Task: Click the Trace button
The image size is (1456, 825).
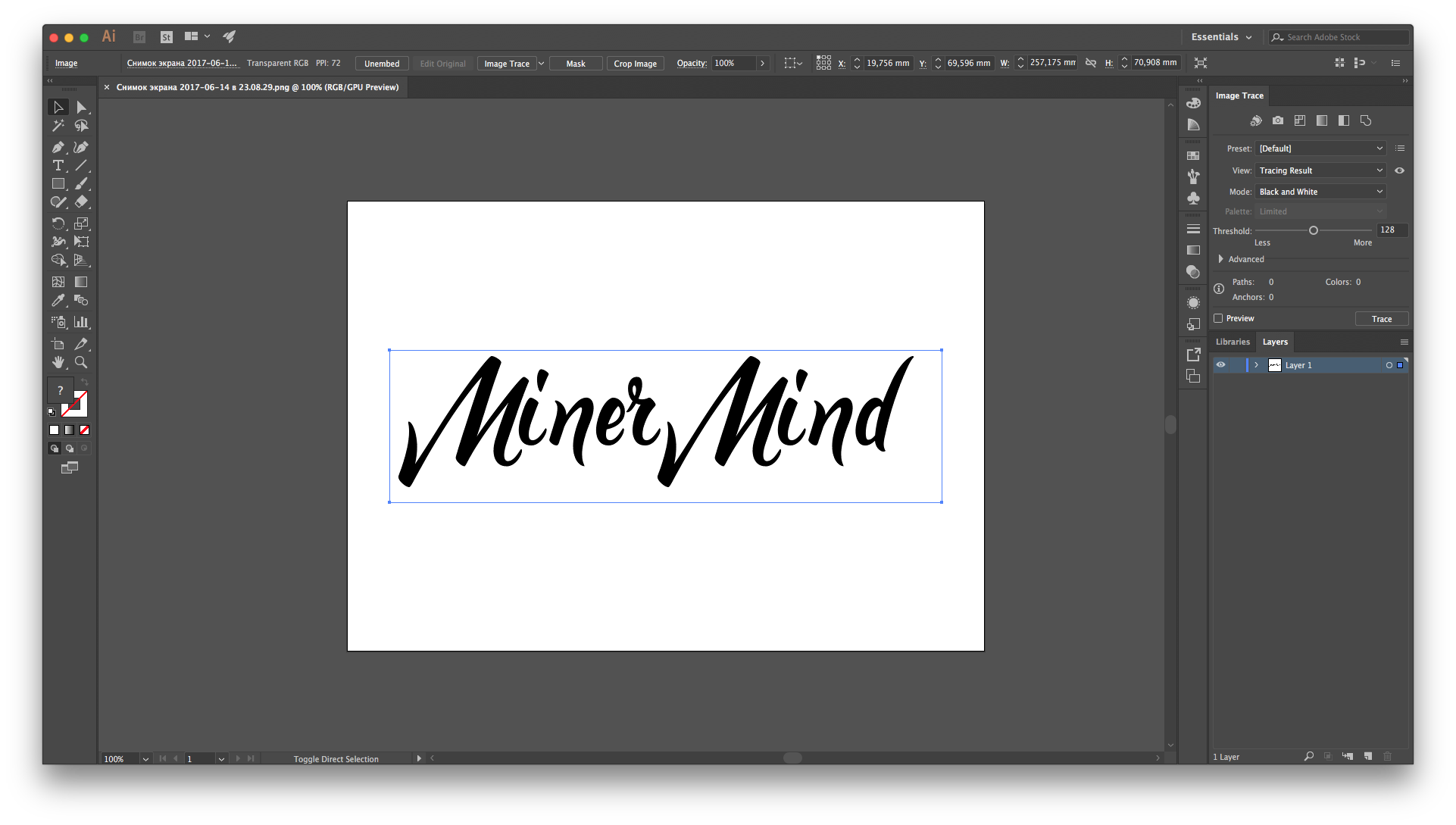Action: (x=1381, y=319)
